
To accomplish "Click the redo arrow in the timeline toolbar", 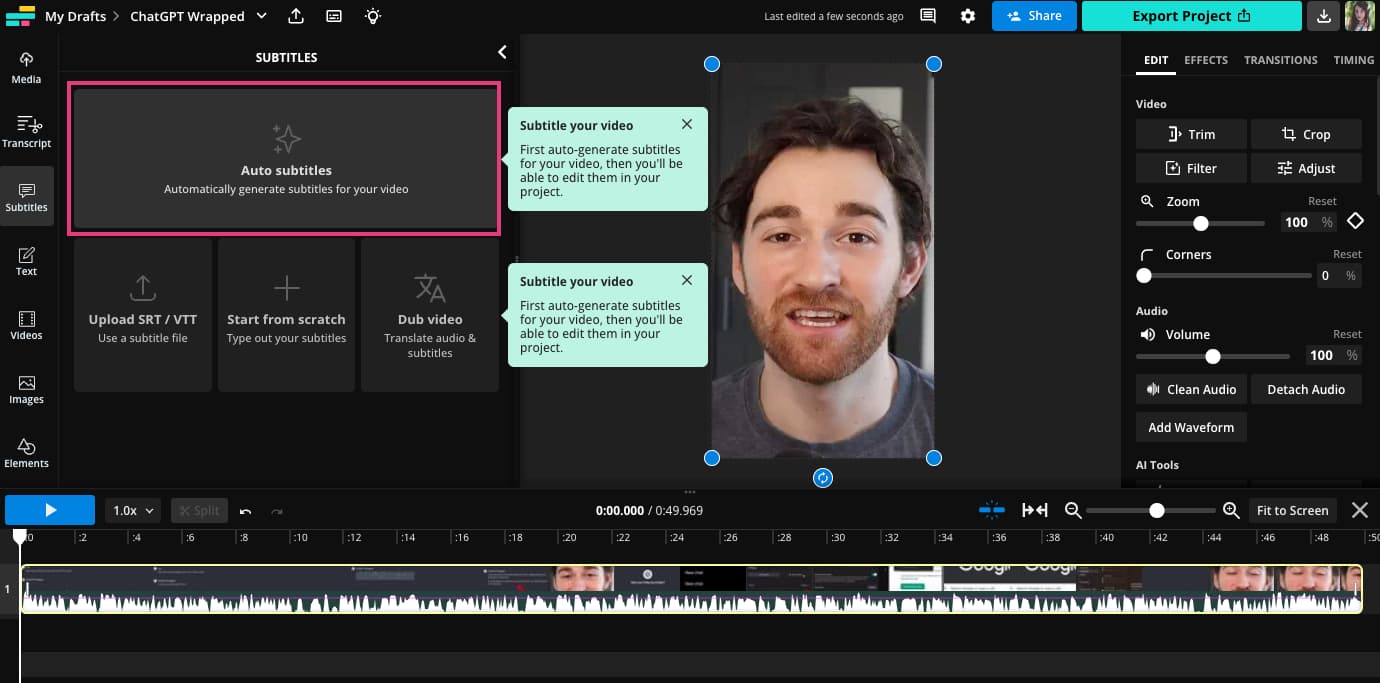I will click(x=277, y=510).
